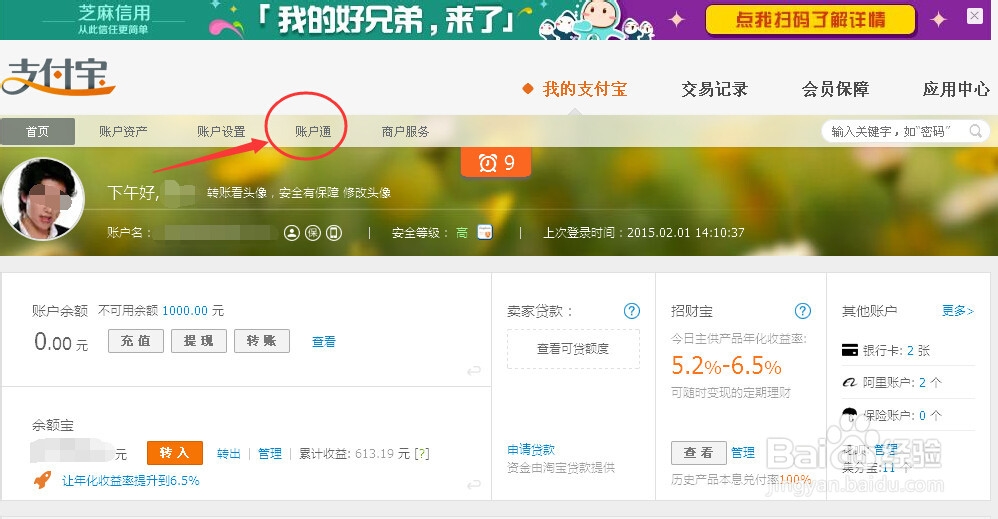This screenshot has width=998, height=519.
Task: Click the search magnifier icon
Action: click(x=976, y=131)
